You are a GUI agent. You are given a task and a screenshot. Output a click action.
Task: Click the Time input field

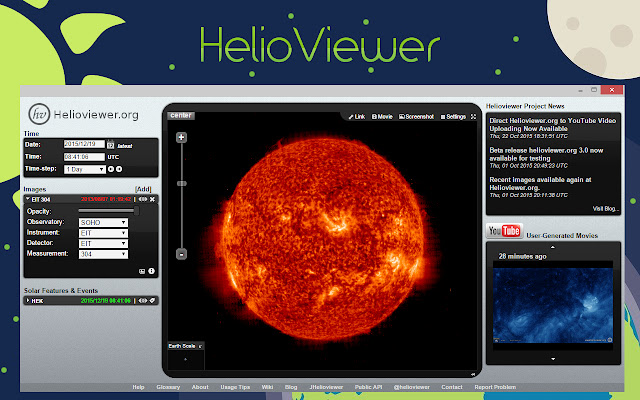point(84,157)
